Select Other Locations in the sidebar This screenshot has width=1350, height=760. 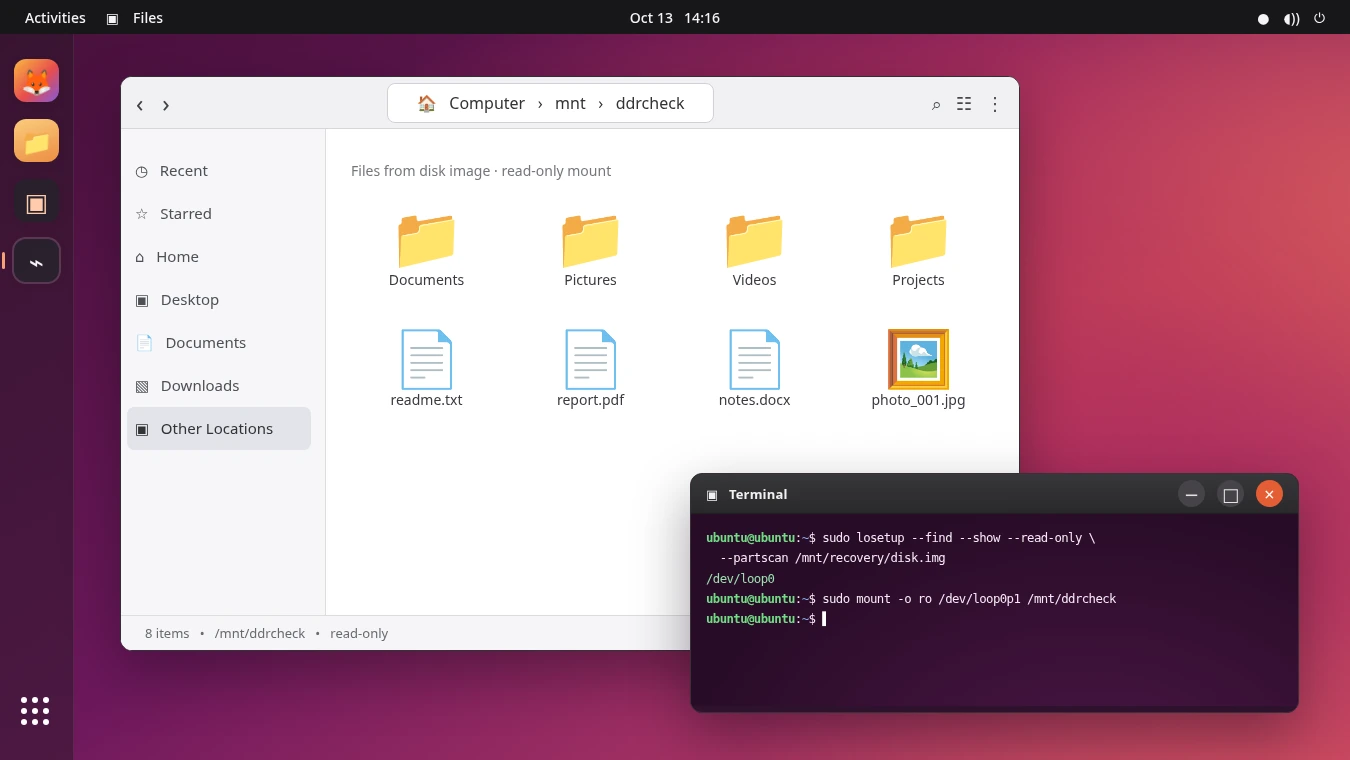point(219,429)
